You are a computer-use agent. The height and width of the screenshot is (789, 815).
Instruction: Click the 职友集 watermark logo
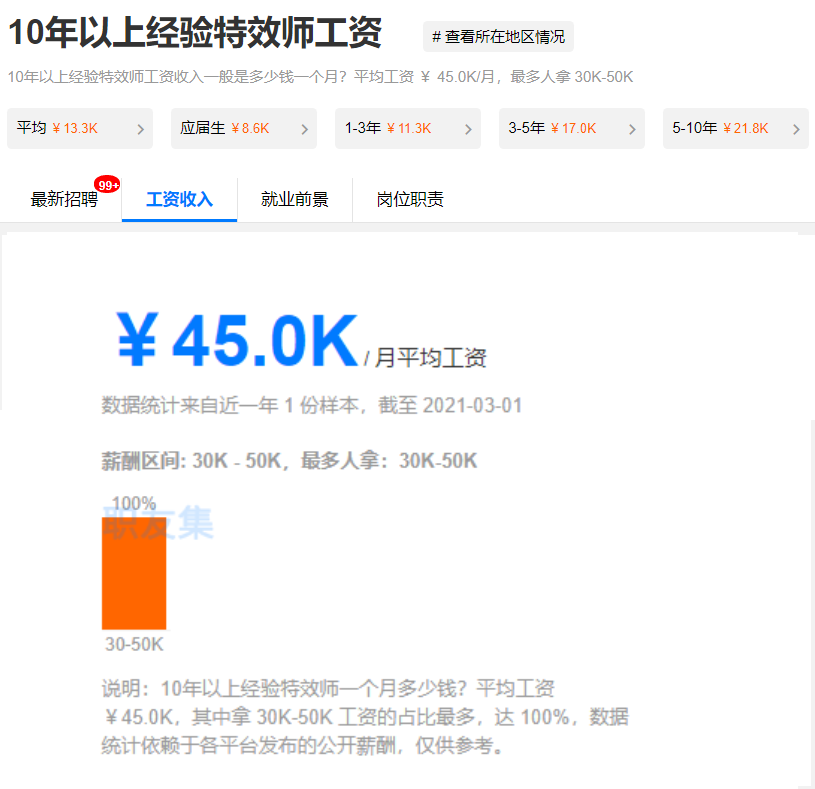158,523
